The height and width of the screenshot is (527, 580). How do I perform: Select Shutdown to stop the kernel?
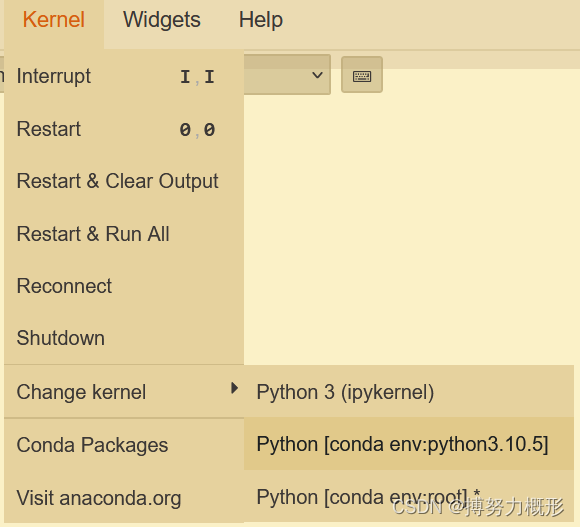124,338
